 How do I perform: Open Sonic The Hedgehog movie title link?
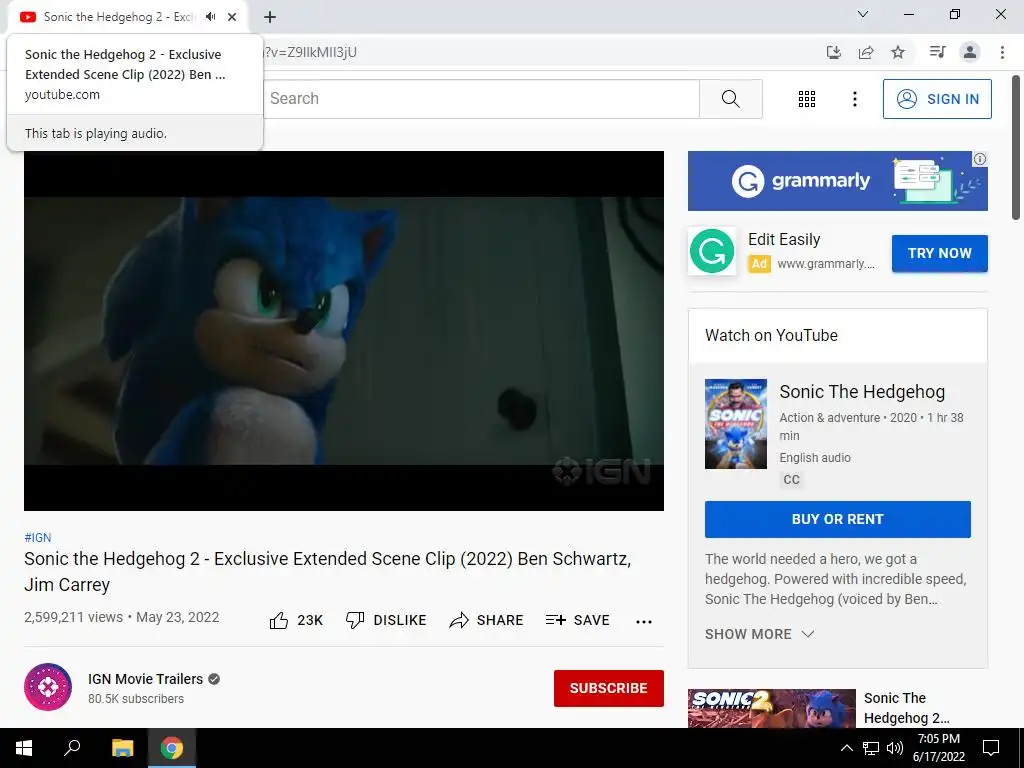click(x=862, y=392)
